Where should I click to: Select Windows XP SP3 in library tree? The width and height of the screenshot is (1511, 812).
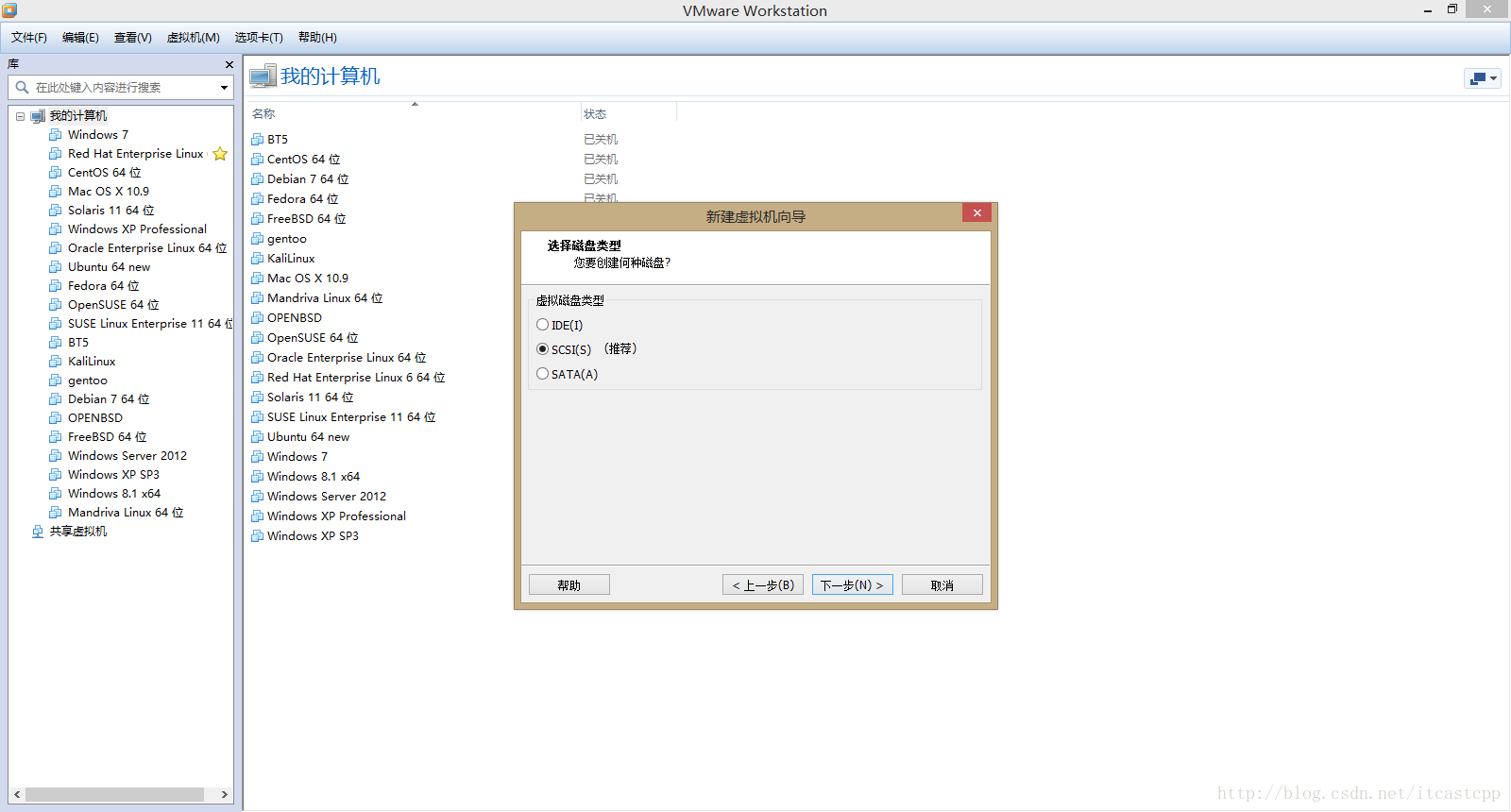pos(113,475)
